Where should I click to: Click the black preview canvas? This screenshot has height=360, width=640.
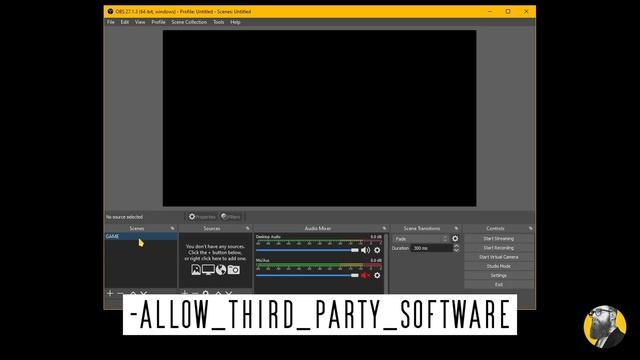pyautogui.click(x=320, y=118)
